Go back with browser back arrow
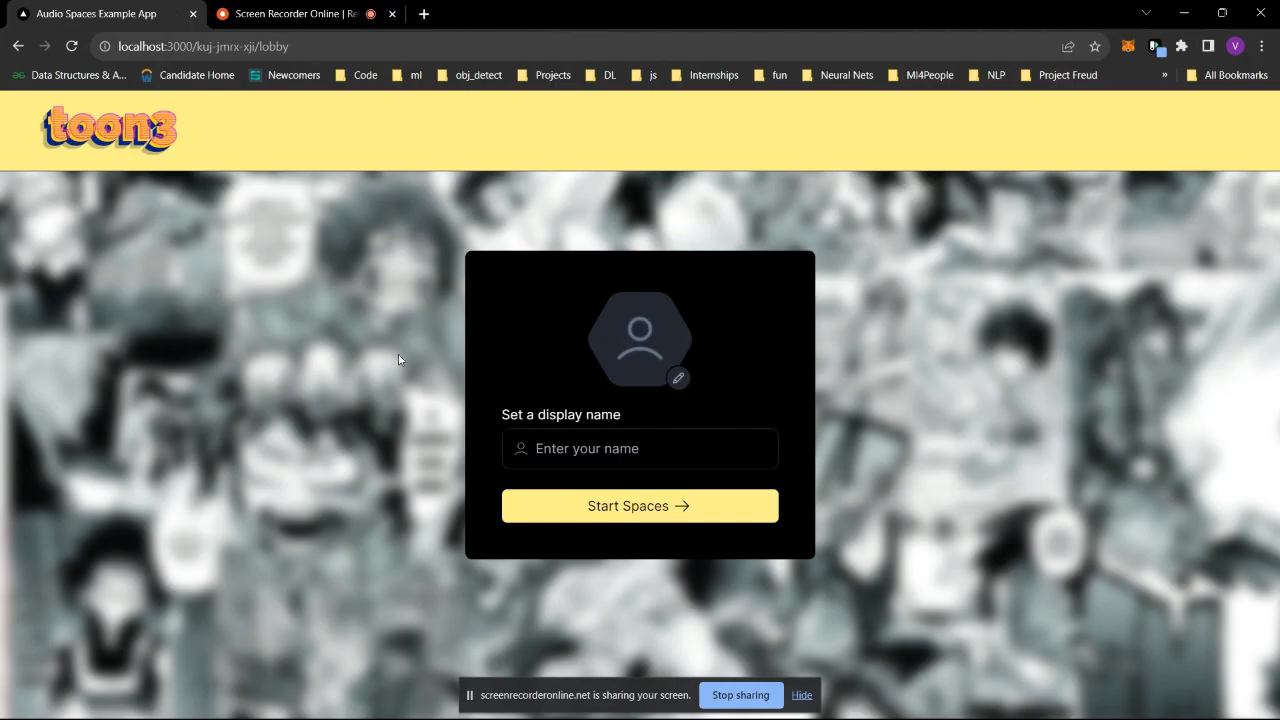The image size is (1280, 720). pos(18,46)
